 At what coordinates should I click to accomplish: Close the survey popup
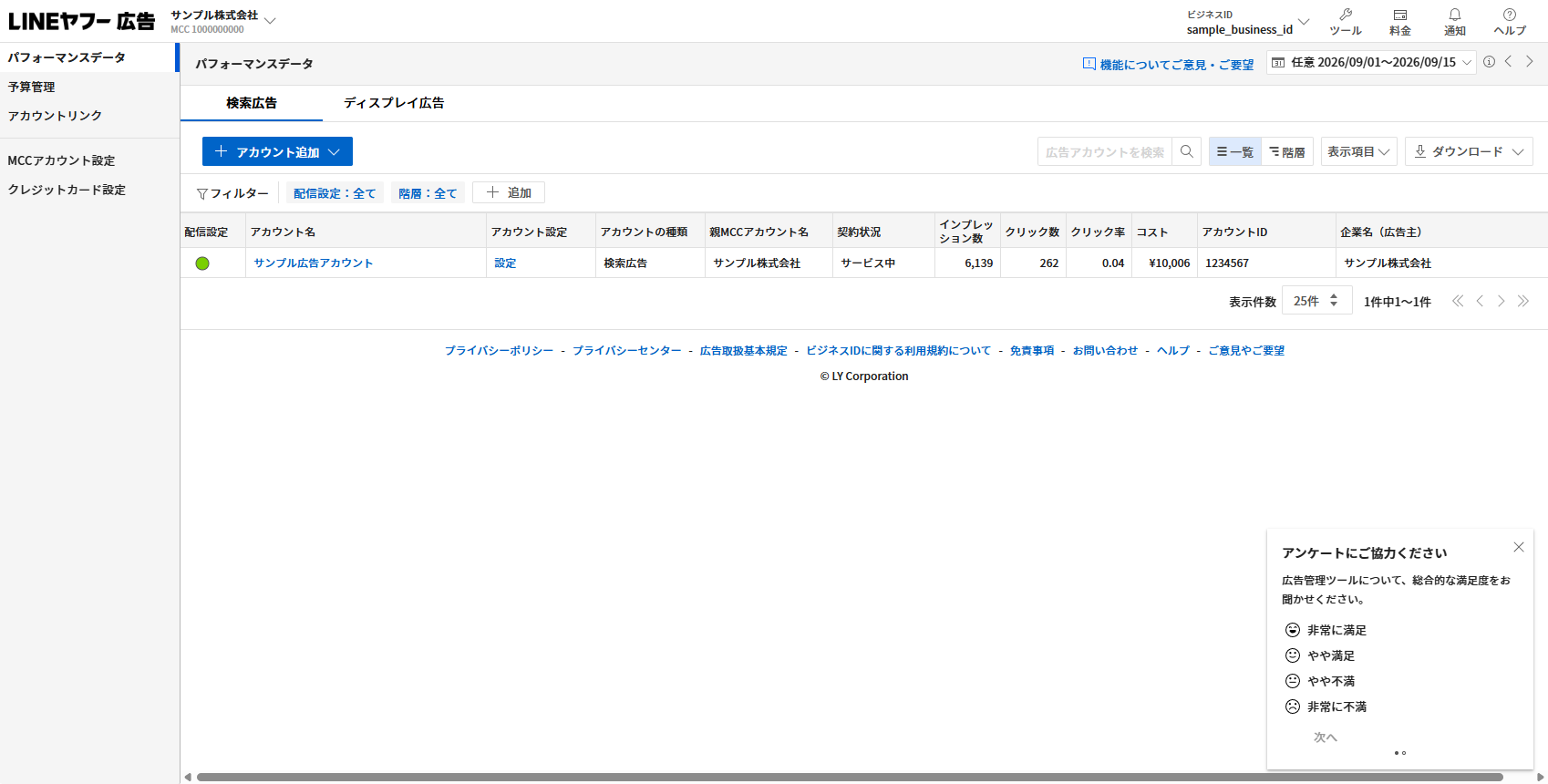point(1519,547)
